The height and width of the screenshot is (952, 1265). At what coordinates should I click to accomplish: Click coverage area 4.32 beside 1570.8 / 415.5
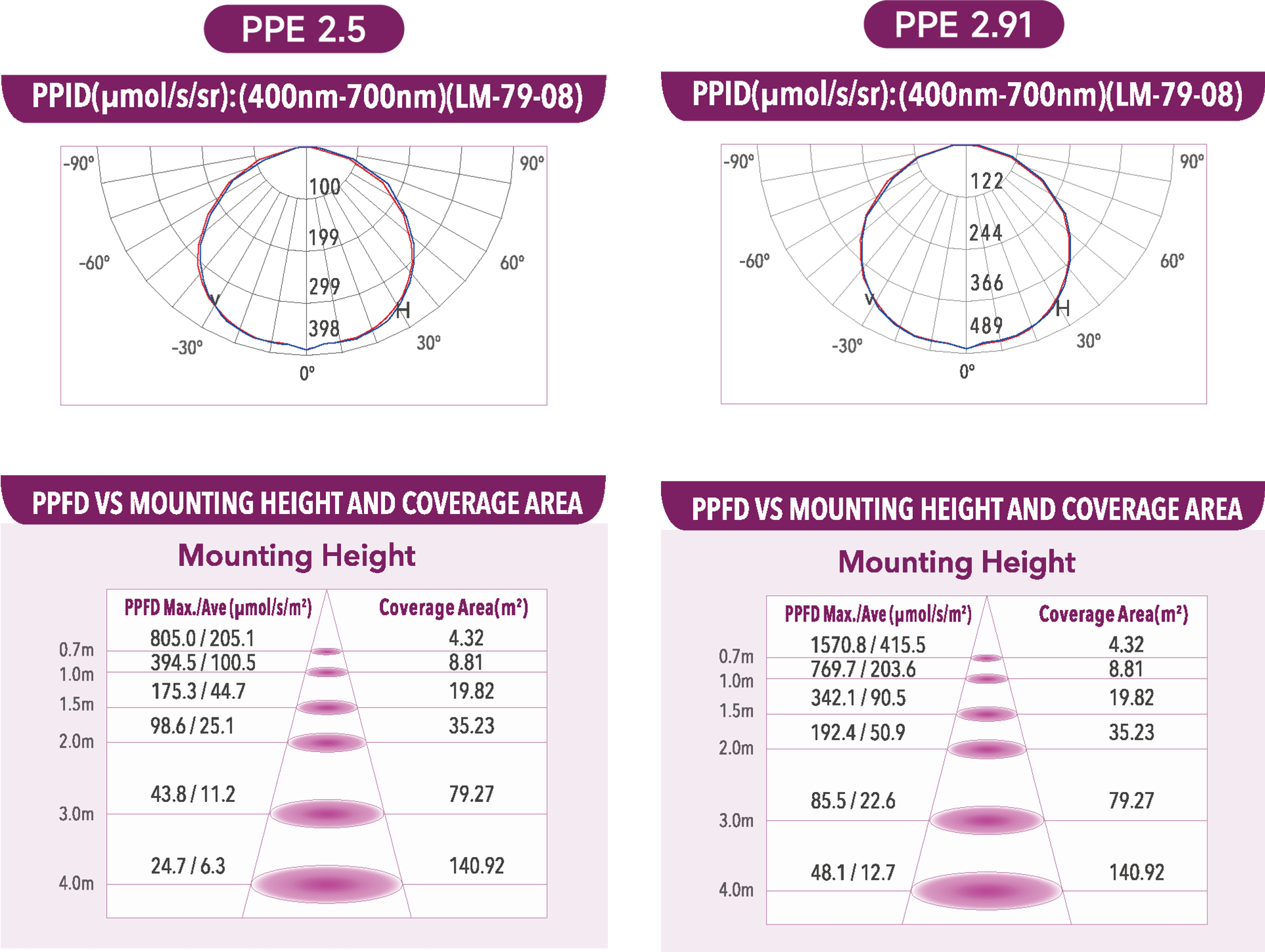click(1126, 645)
